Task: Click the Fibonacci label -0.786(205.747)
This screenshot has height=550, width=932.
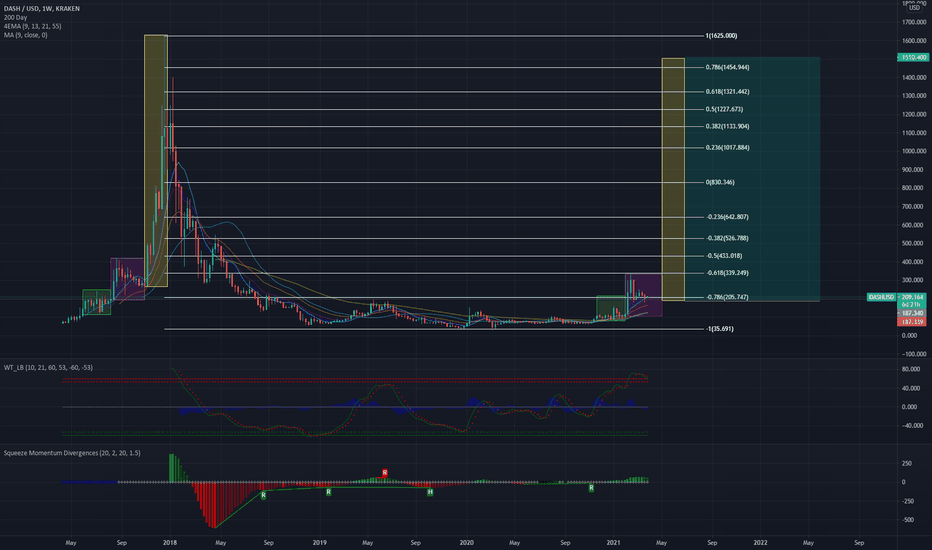Action: pyautogui.click(x=727, y=297)
